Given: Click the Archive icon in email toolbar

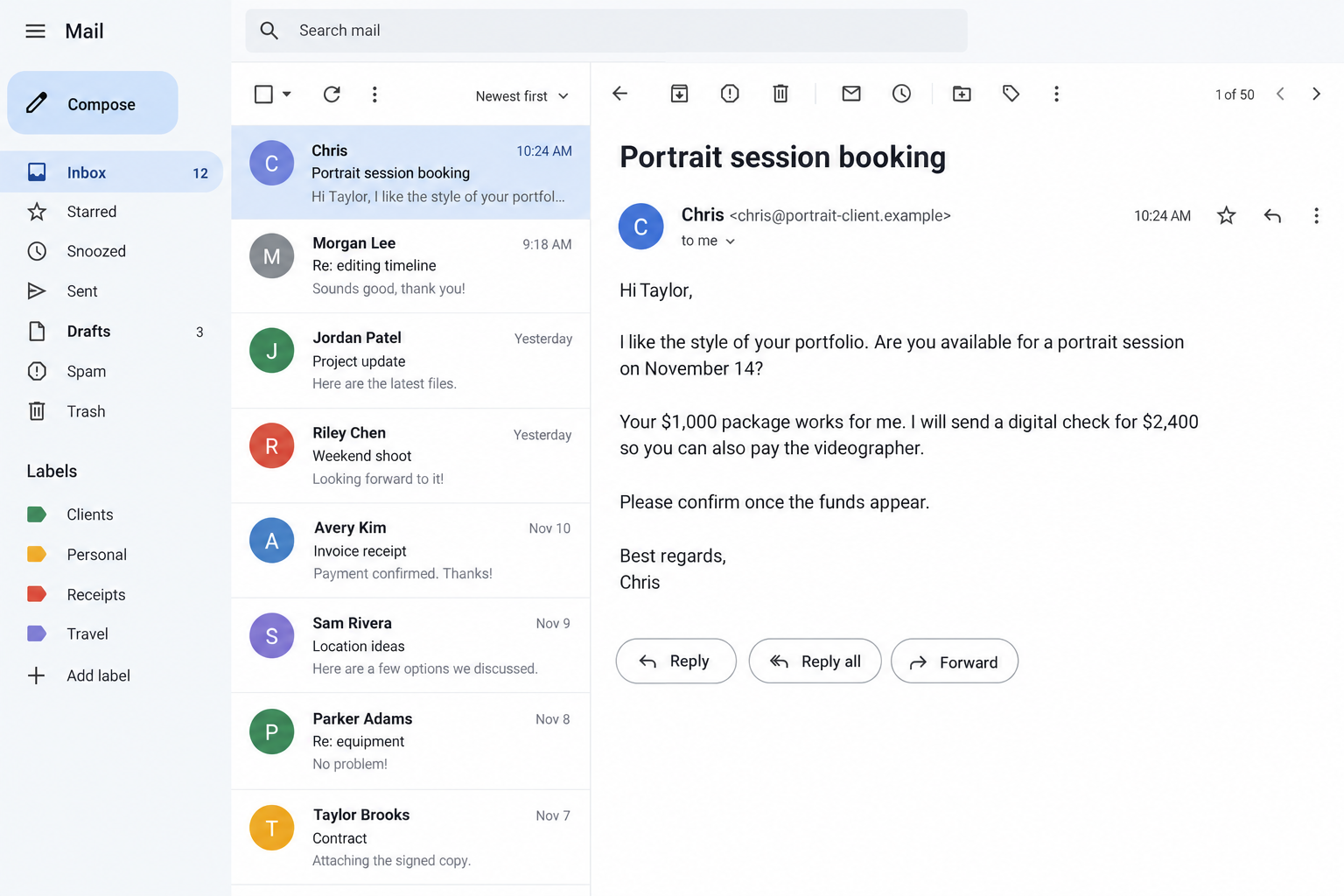Looking at the screenshot, I should [x=679, y=94].
